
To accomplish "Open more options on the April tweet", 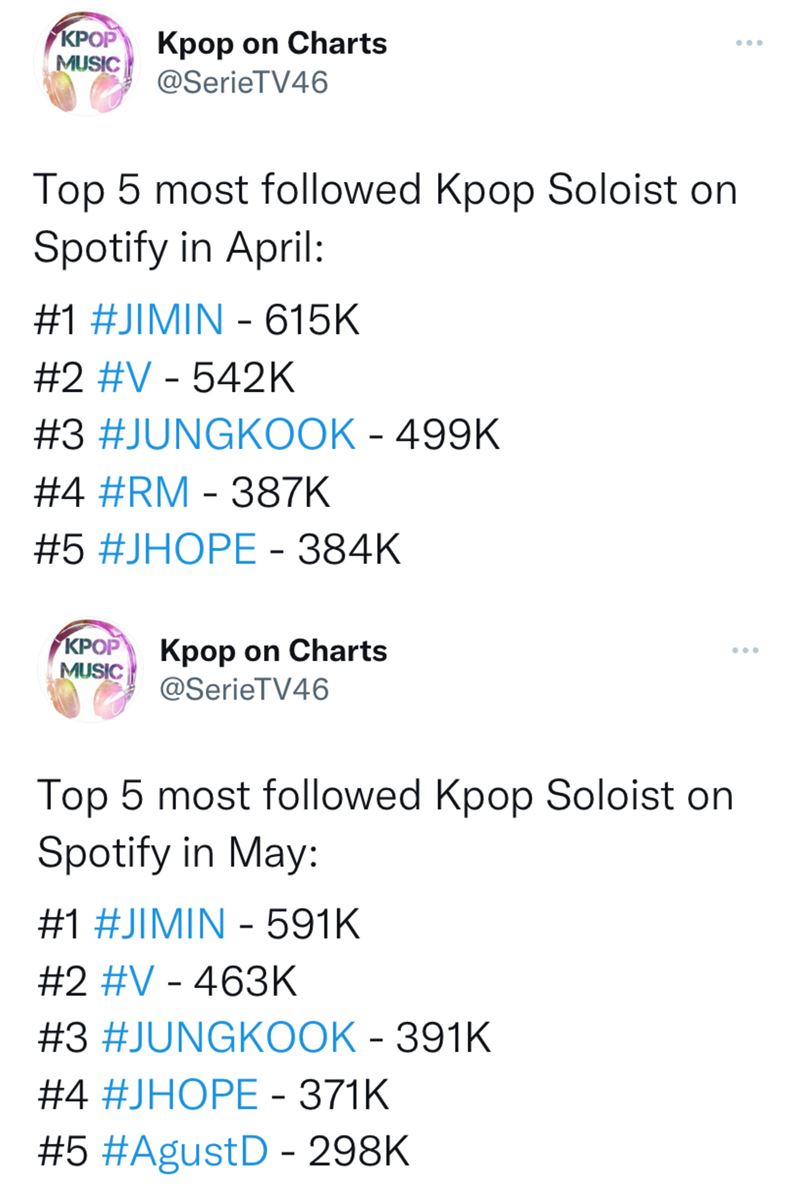I will [746, 45].
